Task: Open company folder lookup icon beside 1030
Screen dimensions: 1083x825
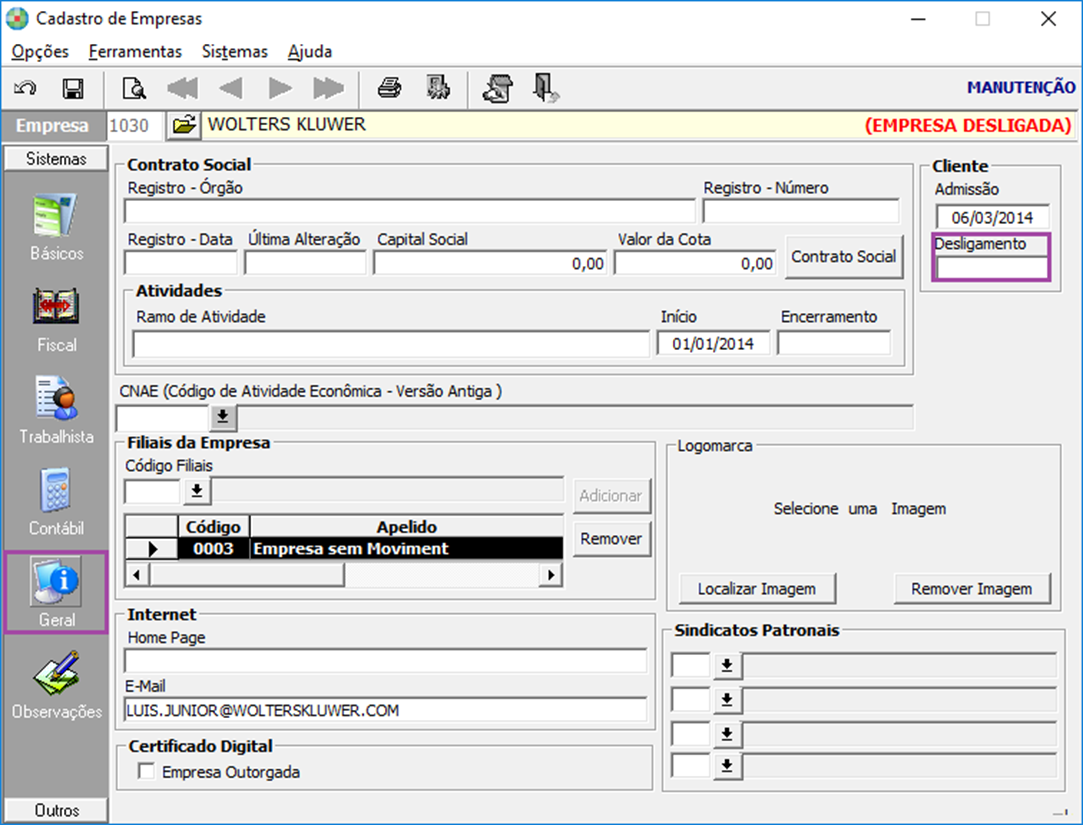Action: coord(184,125)
